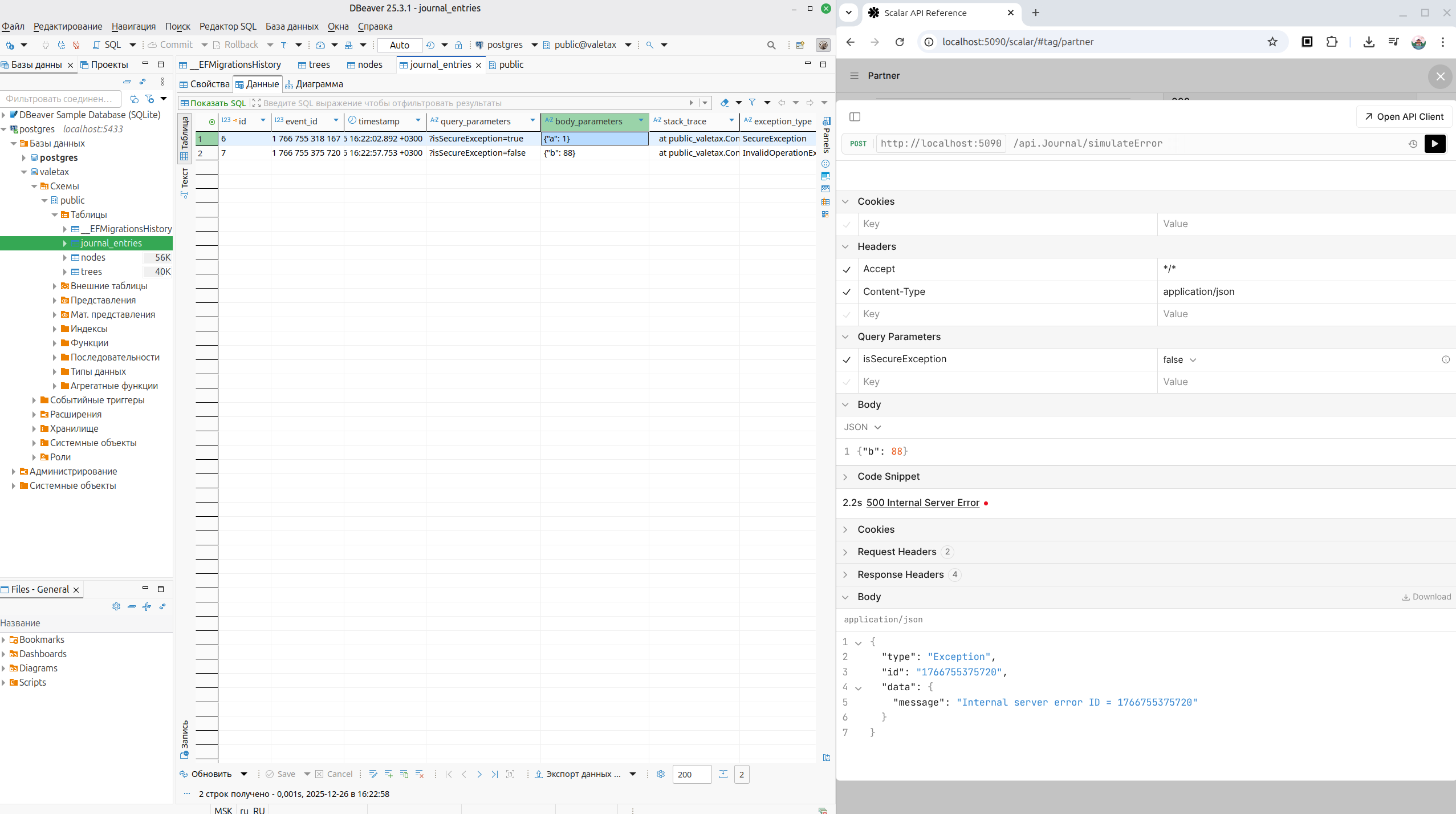Expand the nodes table tree item
Screen dimensions: 1456x814
click(x=65, y=258)
